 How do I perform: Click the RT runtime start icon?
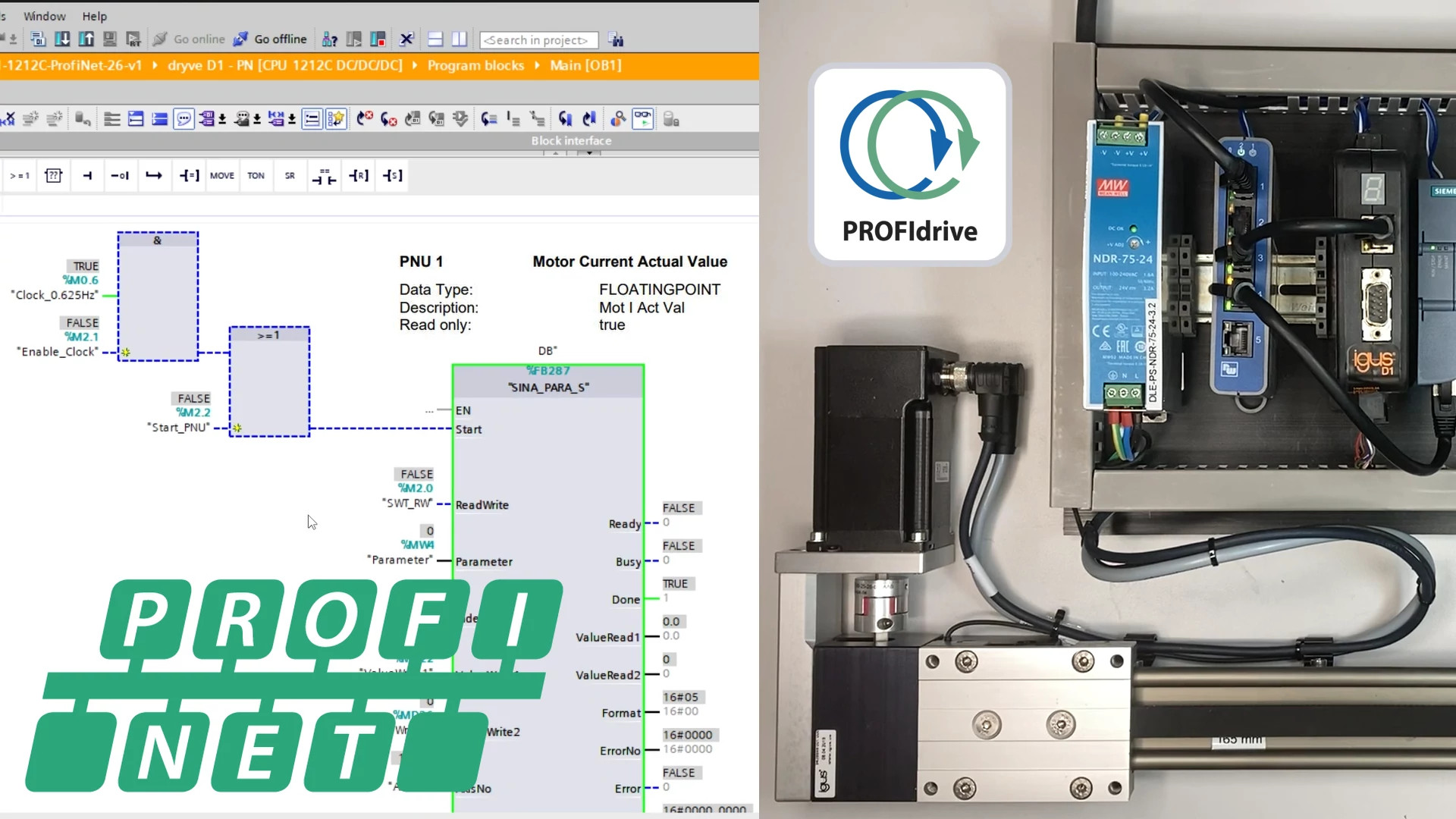(133, 39)
